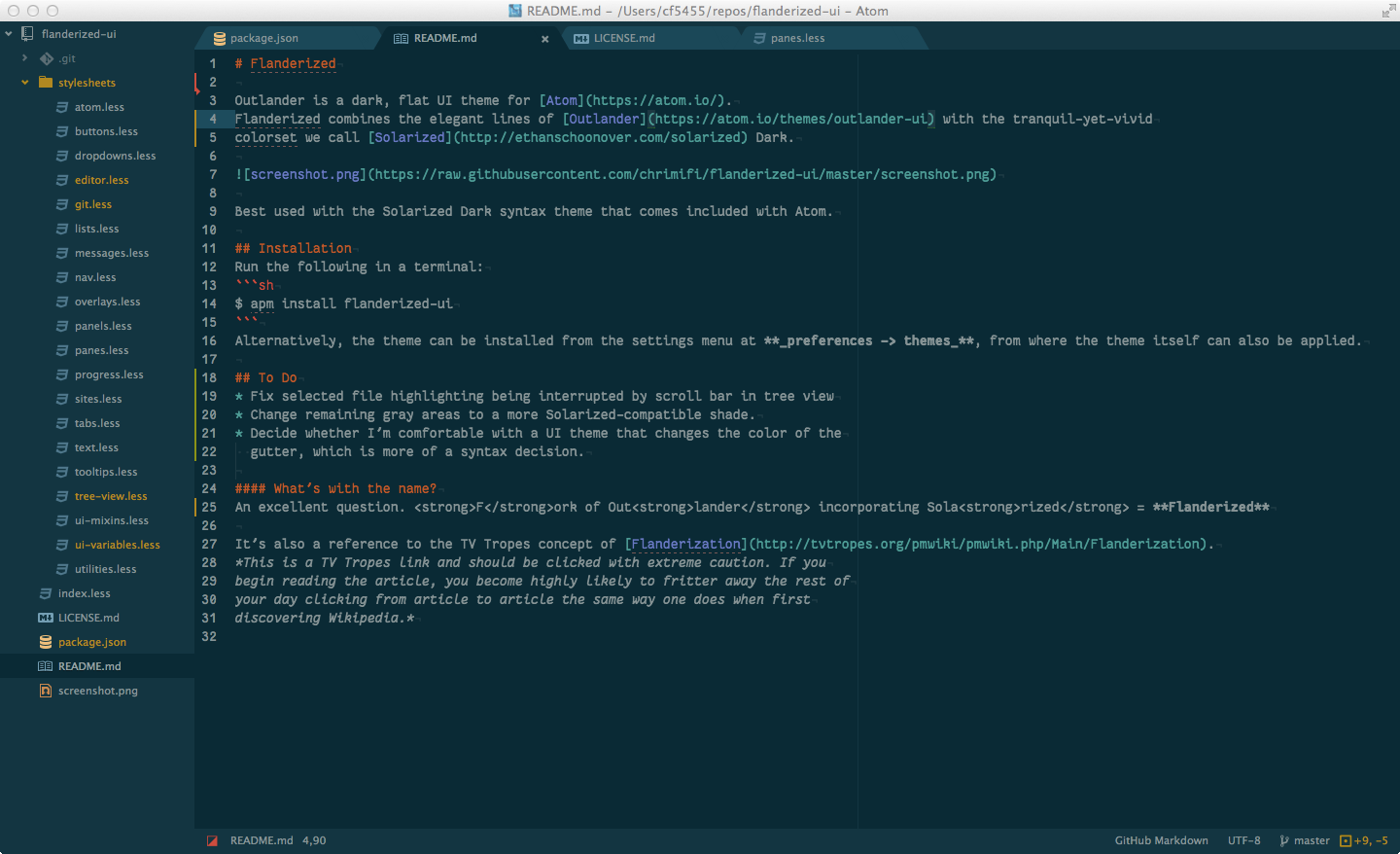Click the outlander-ui theme URL on line 4

click(790, 119)
